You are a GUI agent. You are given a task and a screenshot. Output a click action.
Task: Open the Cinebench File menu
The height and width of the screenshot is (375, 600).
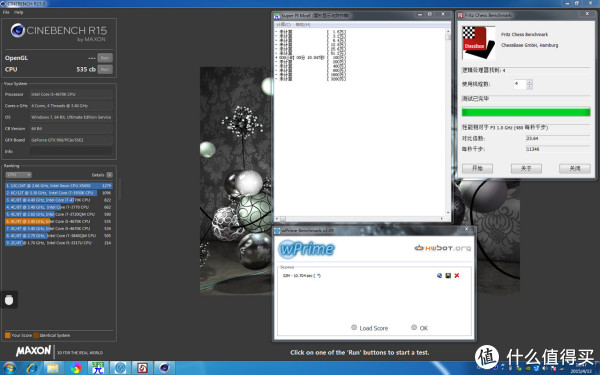(x=6, y=12)
